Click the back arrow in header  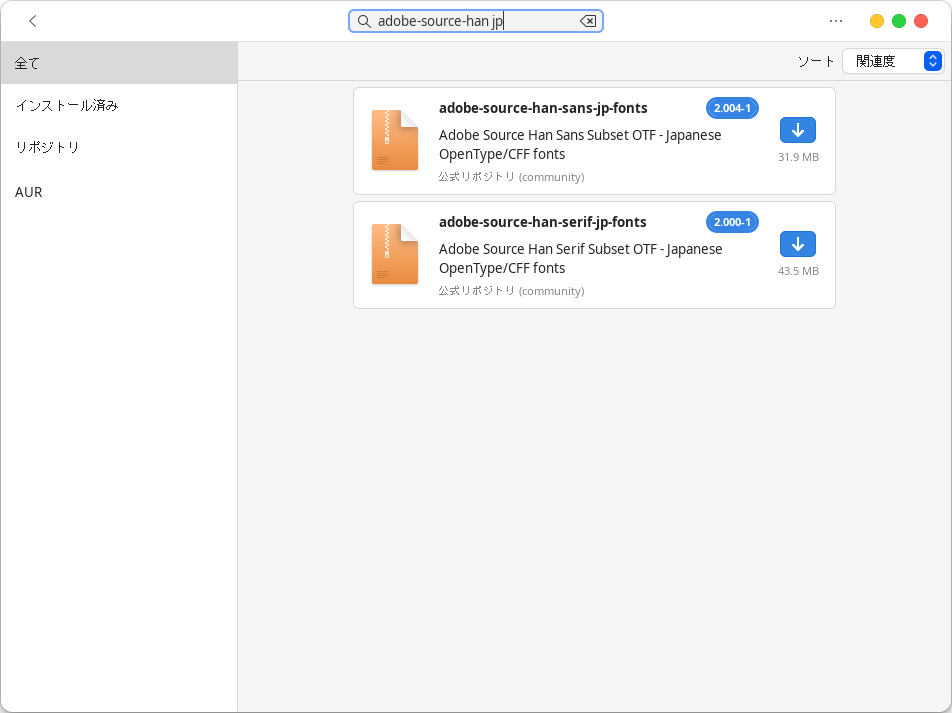pos(33,21)
